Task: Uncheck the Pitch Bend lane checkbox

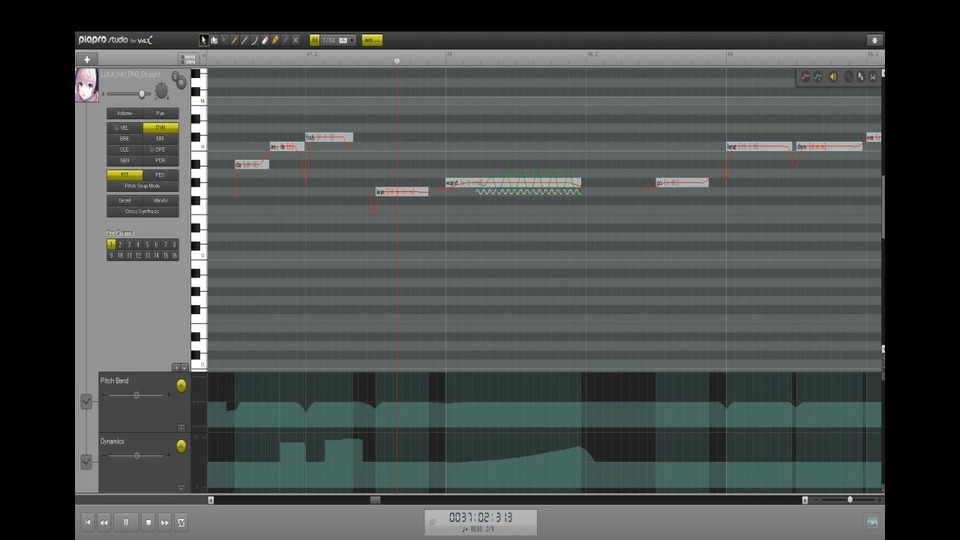Action: click(x=86, y=402)
